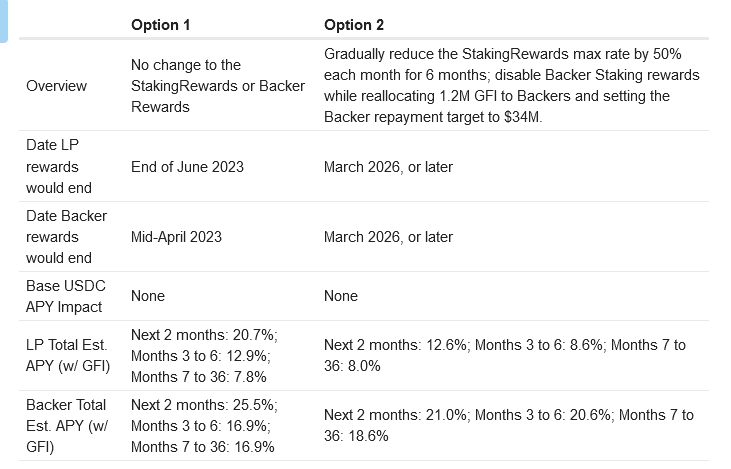Click Option 2 'None' APY impact cell

click(341, 296)
